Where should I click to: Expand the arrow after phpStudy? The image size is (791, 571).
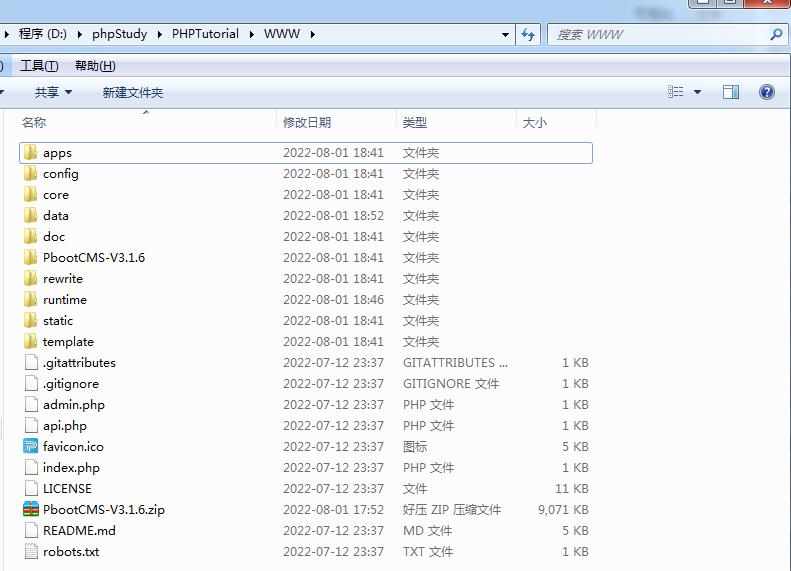159,34
